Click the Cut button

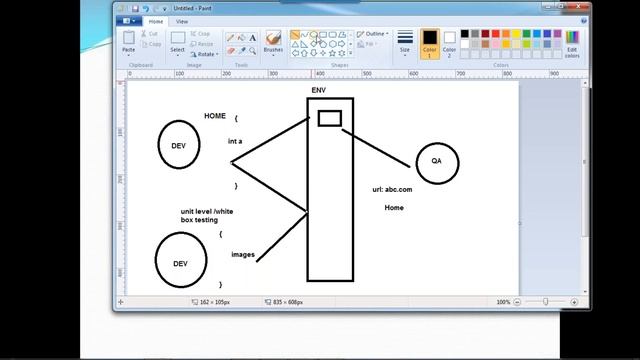149,34
